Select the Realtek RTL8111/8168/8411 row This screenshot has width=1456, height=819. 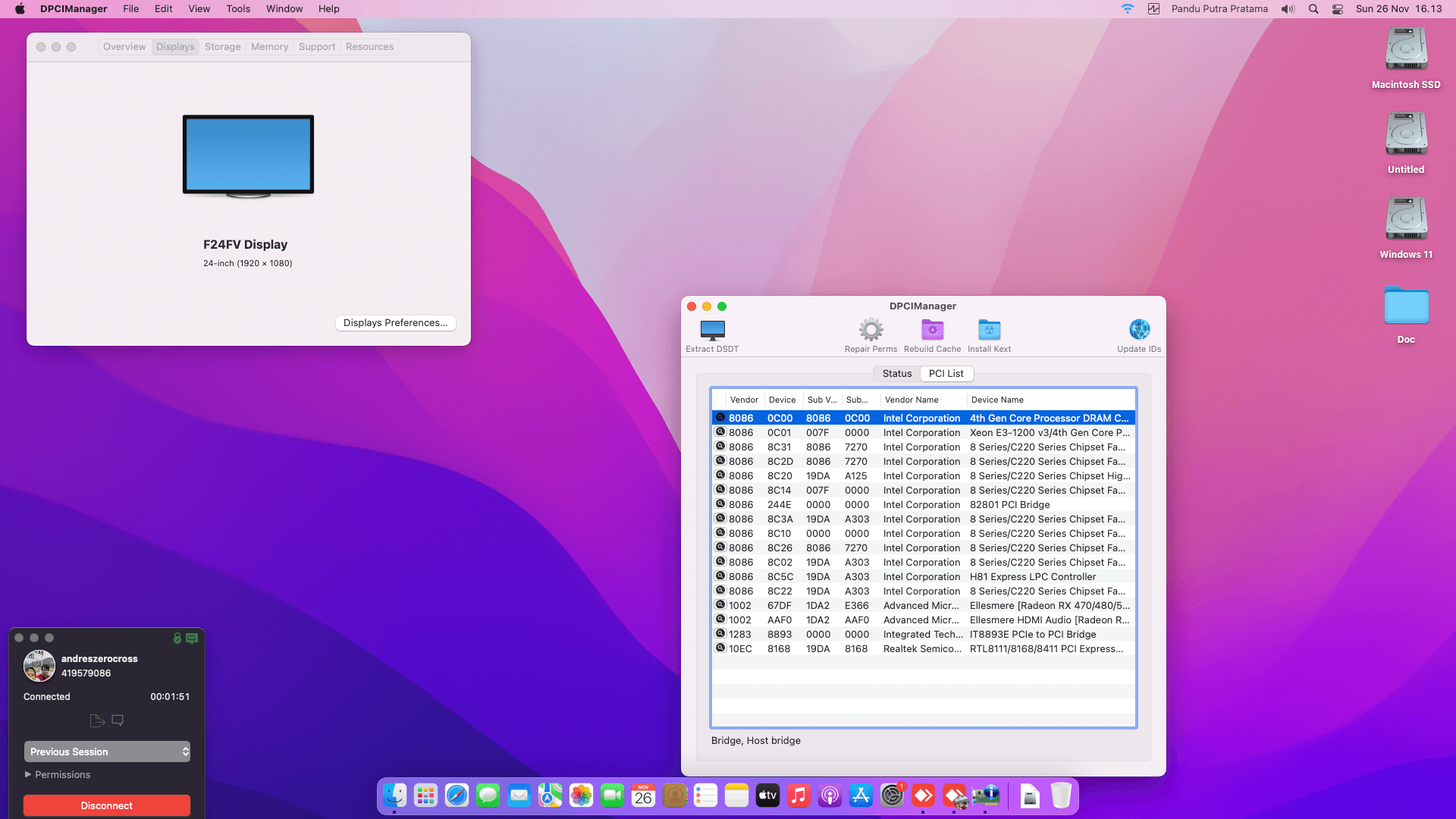click(x=924, y=648)
